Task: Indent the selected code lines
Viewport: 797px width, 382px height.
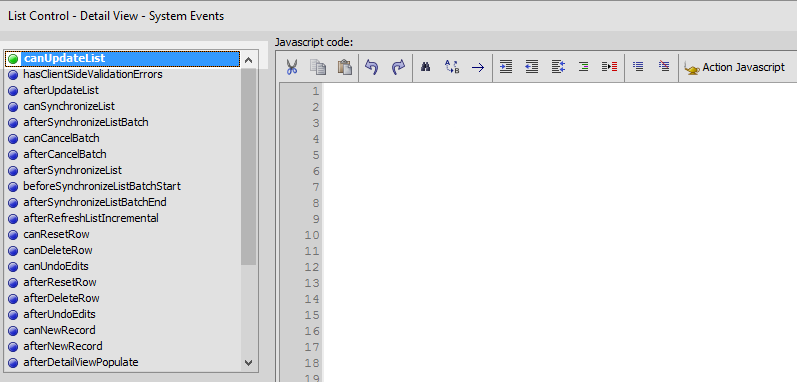Action: coord(506,67)
